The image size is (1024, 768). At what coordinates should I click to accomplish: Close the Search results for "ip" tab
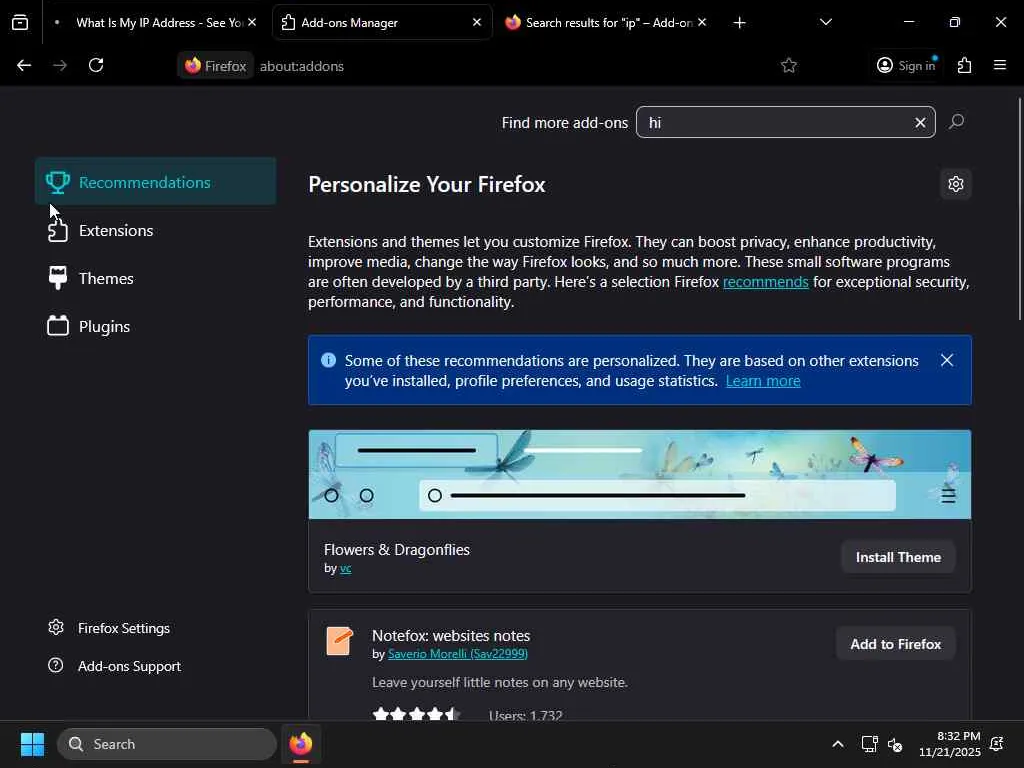pyautogui.click(x=702, y=22)
